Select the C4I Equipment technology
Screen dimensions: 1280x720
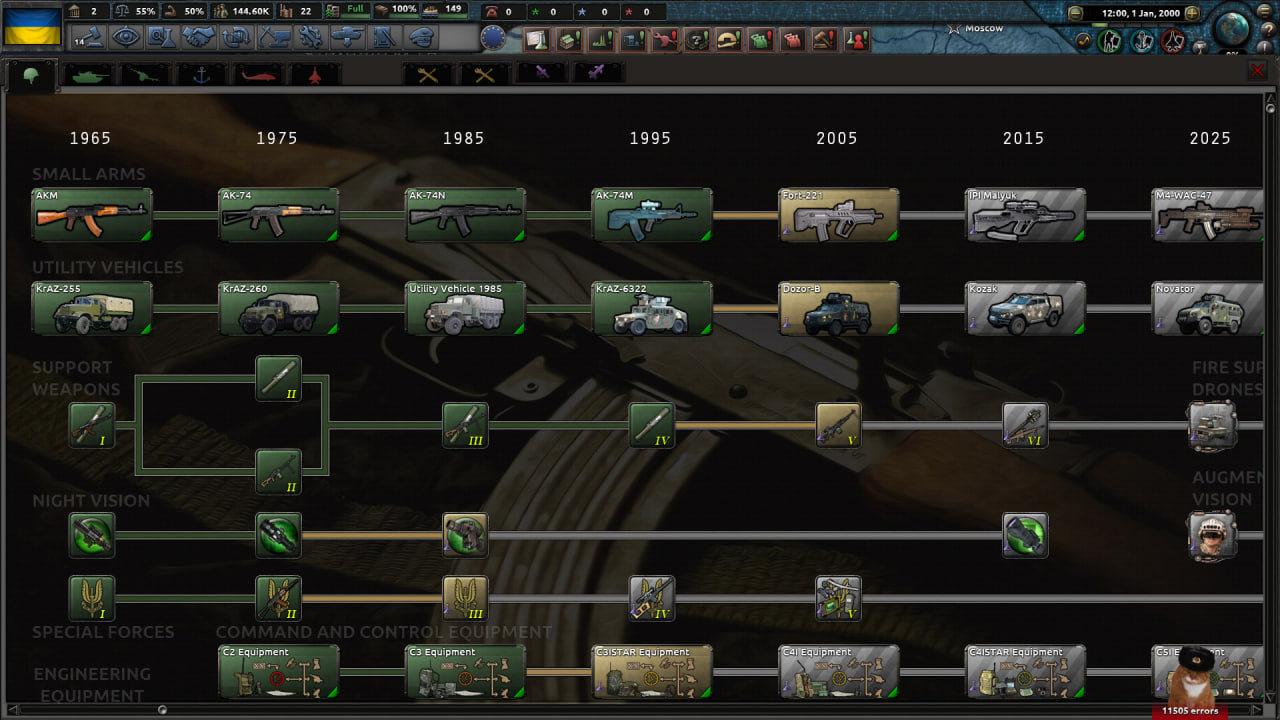point(839,672)
